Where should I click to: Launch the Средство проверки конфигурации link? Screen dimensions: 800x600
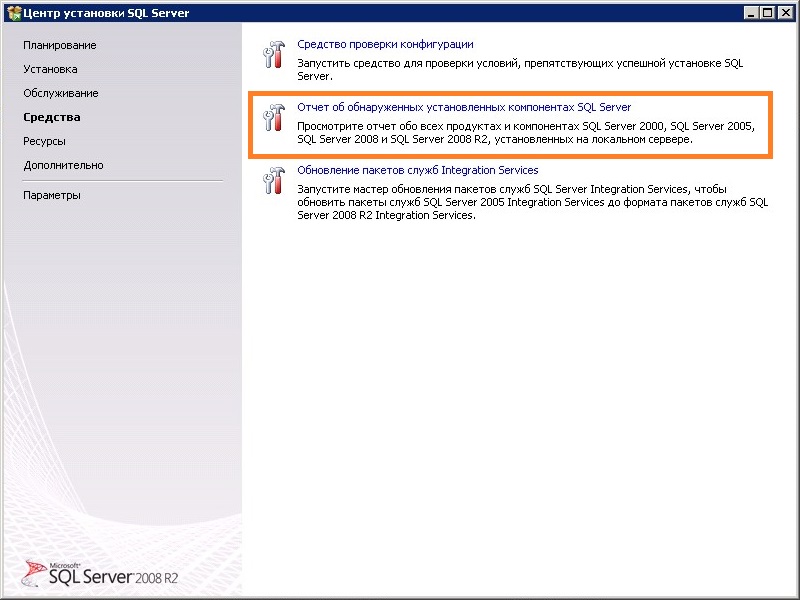coord(385,44)
